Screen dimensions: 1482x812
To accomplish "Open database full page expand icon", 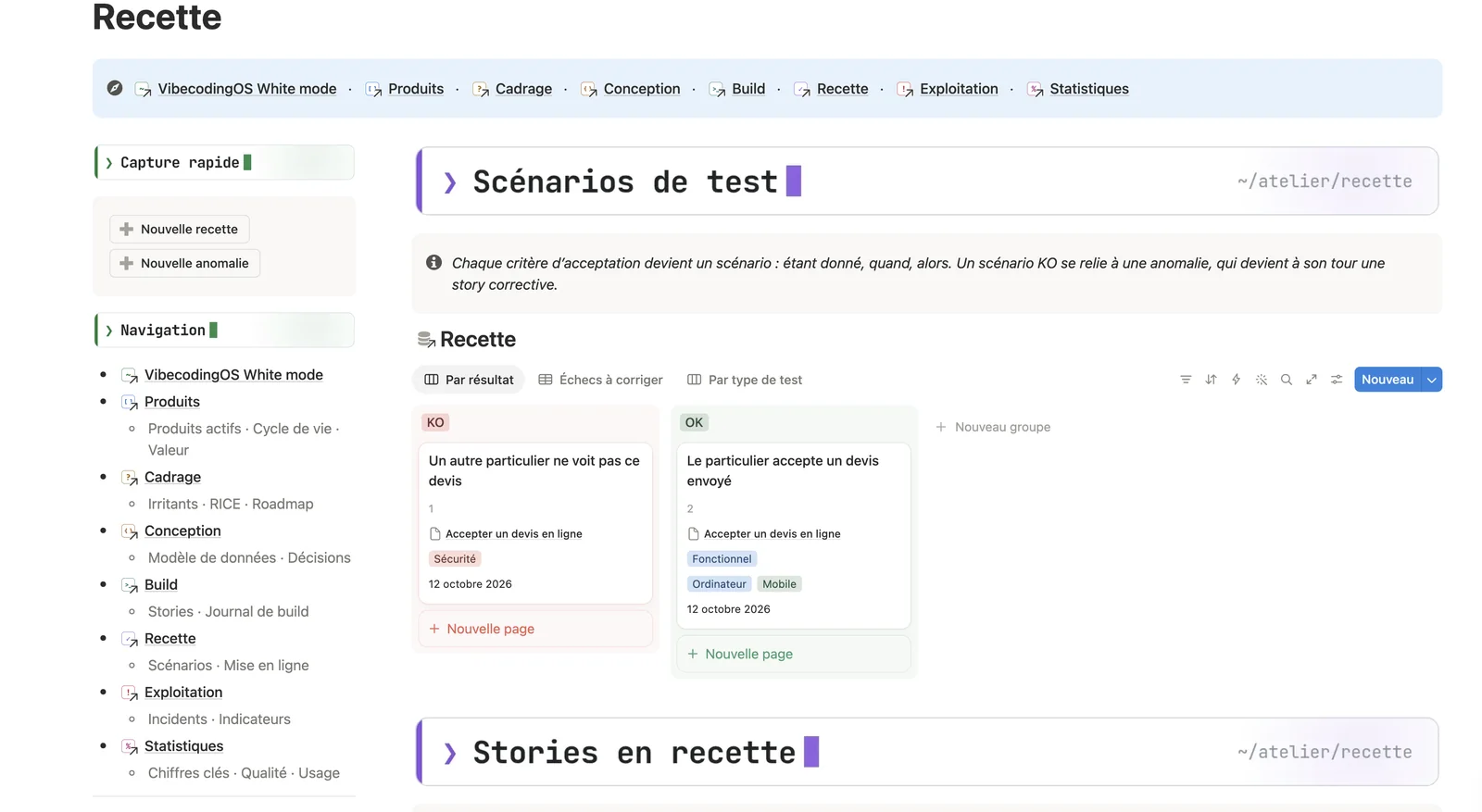I will pyautogui.click(x=1312, y=380).
